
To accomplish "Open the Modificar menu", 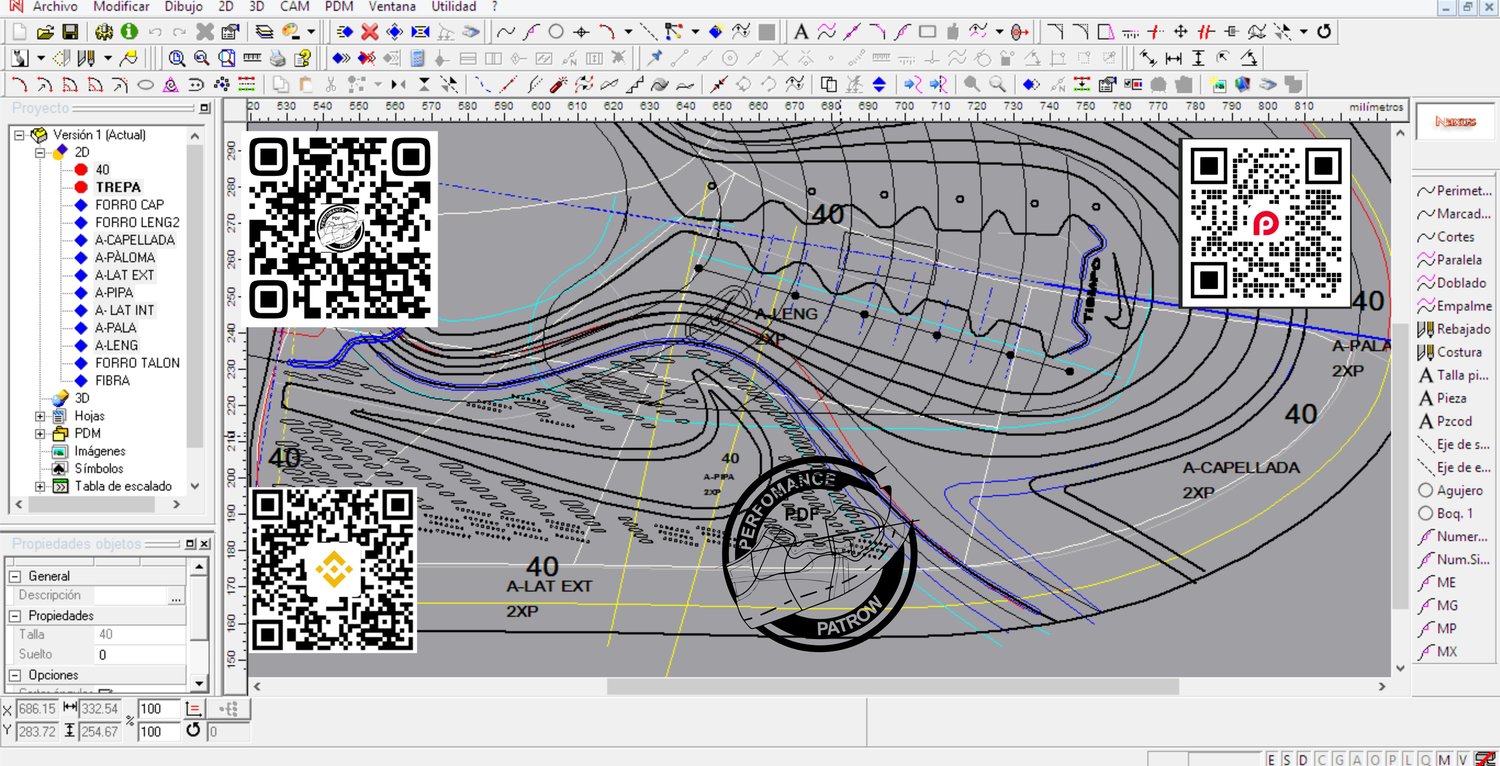I will point(121,6).
